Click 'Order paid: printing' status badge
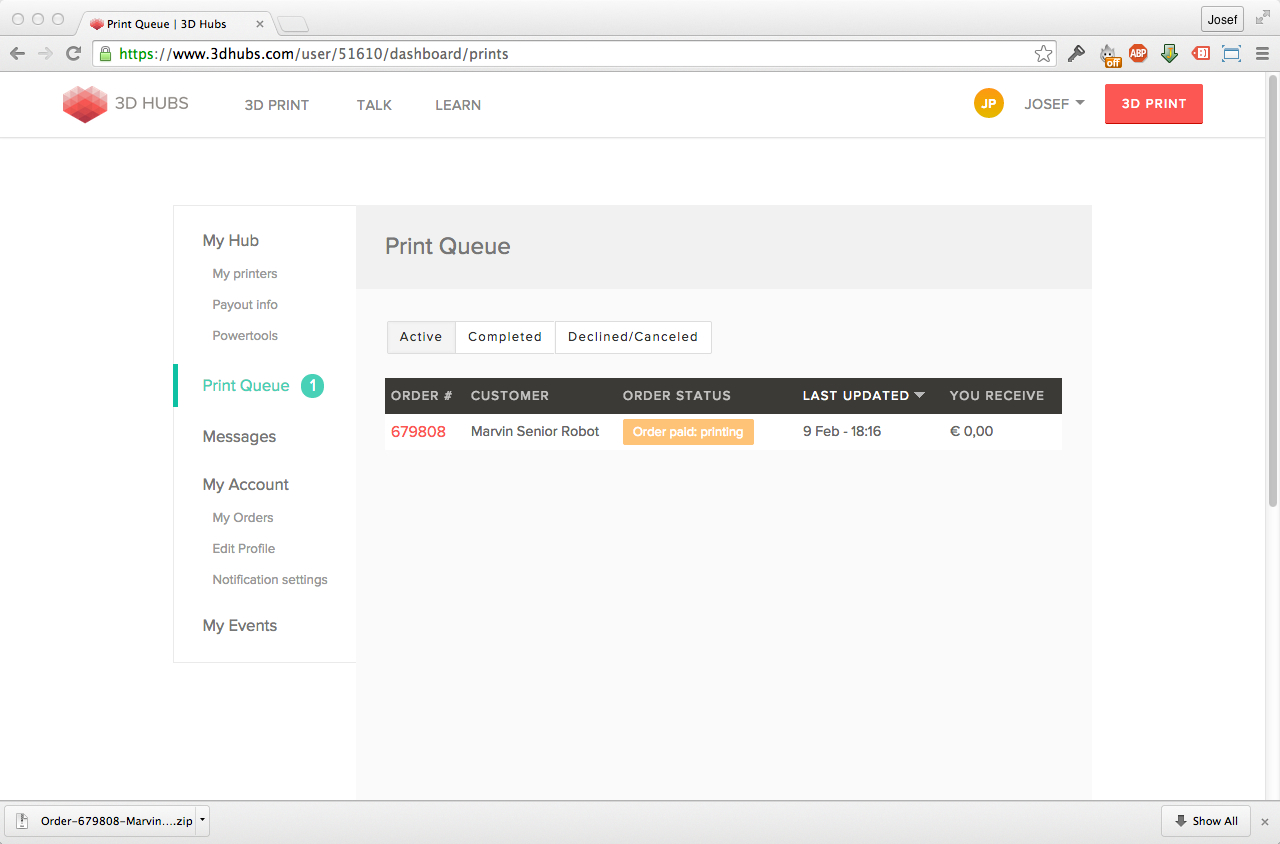This screenshot has height=844, width=1280. [x=688, y=432]
